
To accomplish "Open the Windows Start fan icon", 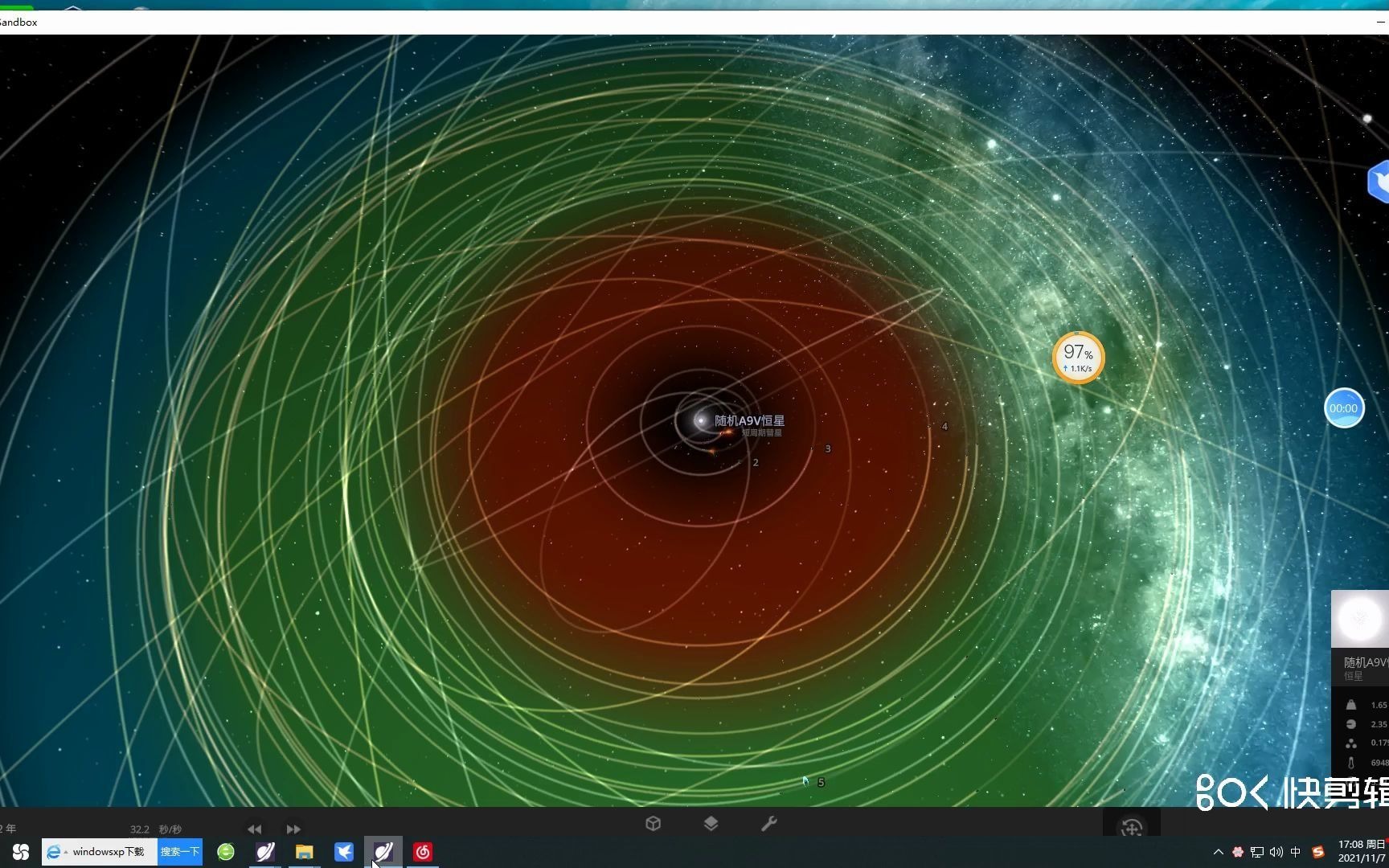I will click(x=20, y=852).
